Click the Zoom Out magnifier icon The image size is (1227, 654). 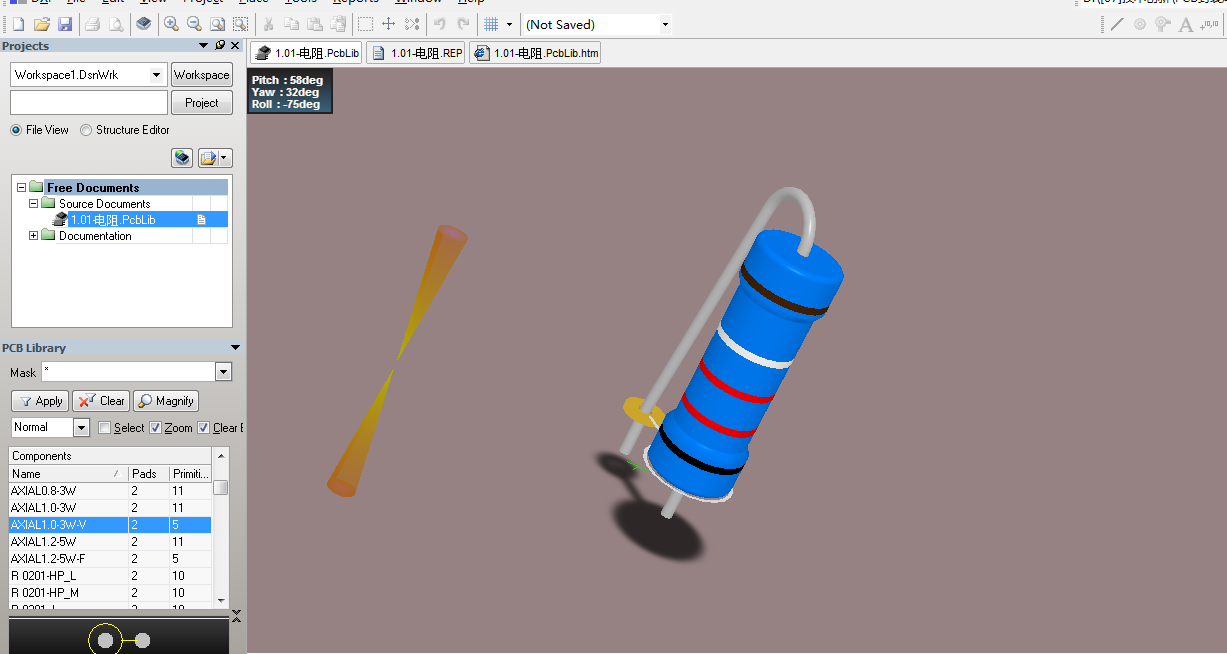click(x=194, y=24)
